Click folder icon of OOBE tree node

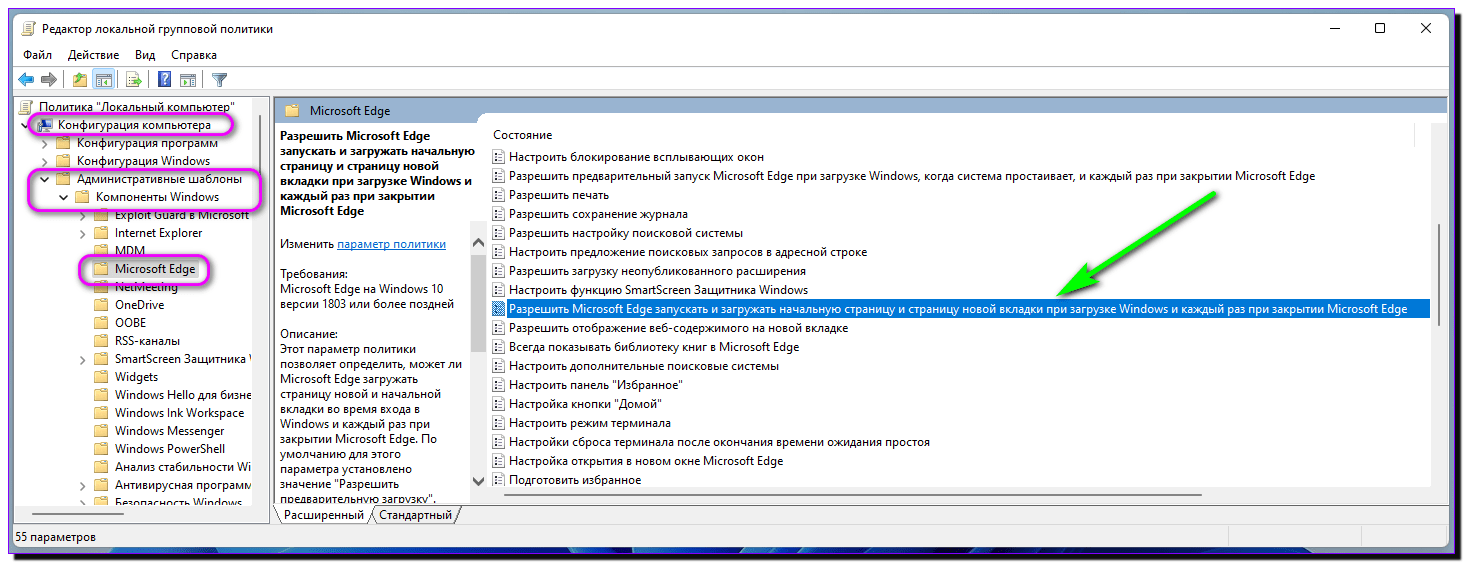tap(101, 323)
